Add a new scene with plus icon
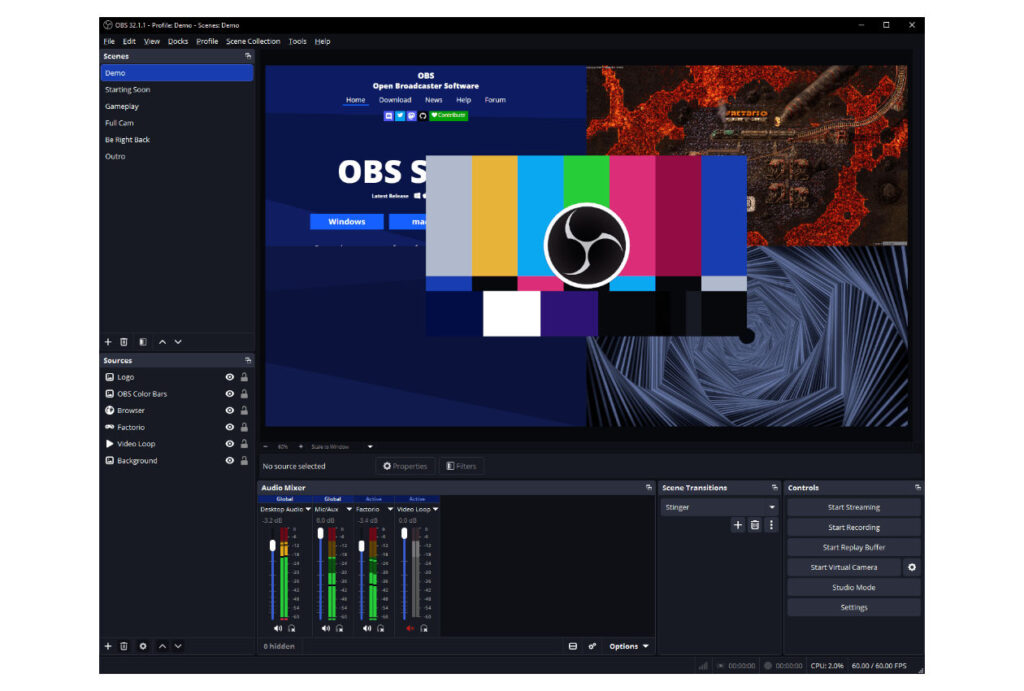 [x=108, y=342]
